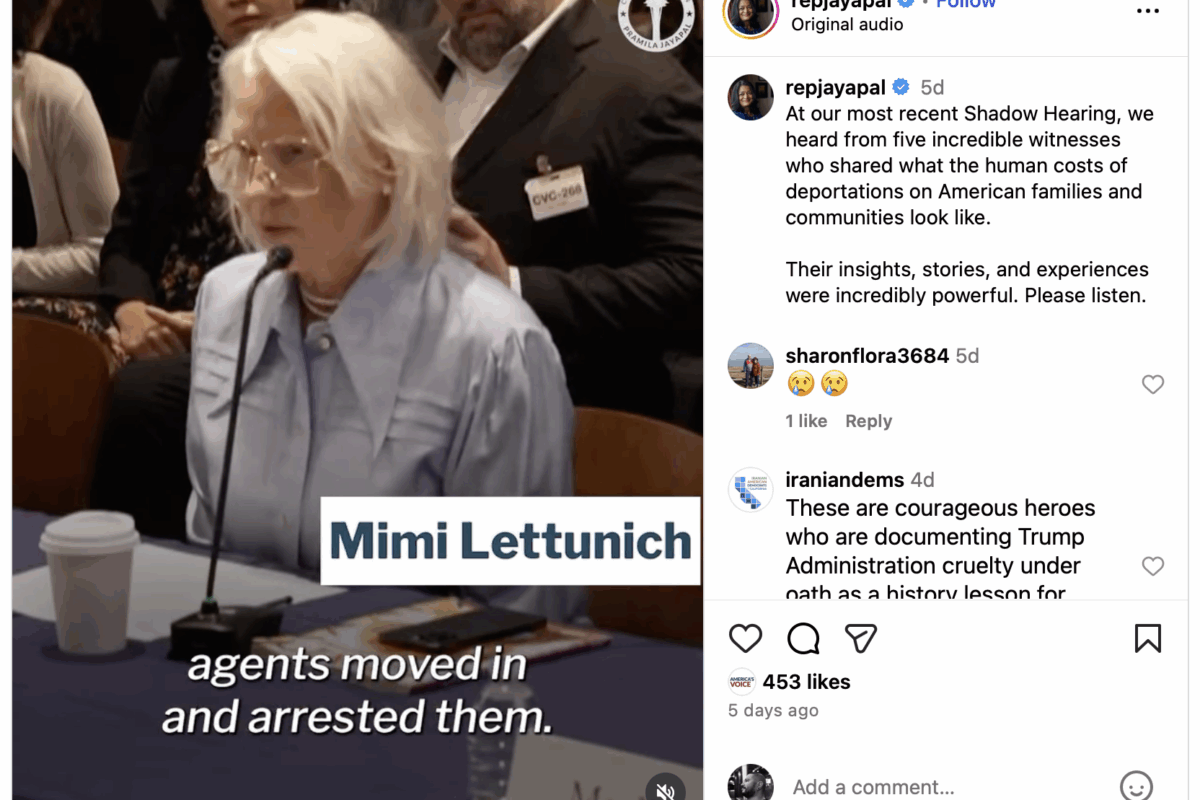
Task: Unmute the video using the speaker icon
Action: [x=665, y=790]
